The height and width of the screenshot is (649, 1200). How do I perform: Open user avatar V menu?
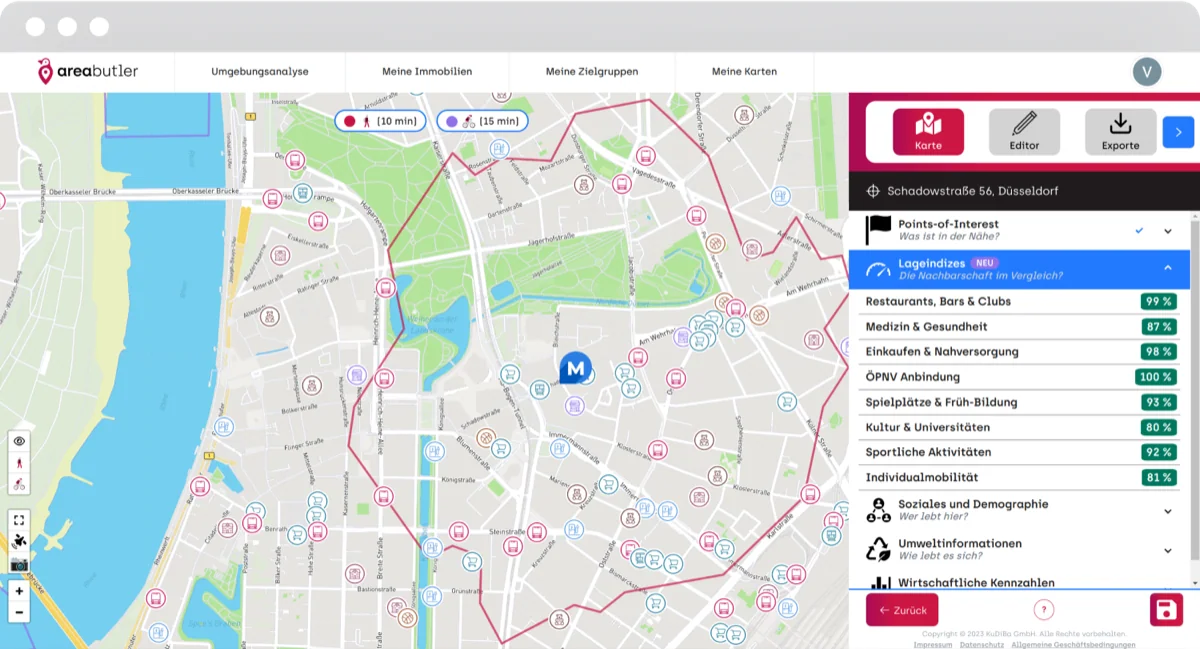pos(1147,71)
